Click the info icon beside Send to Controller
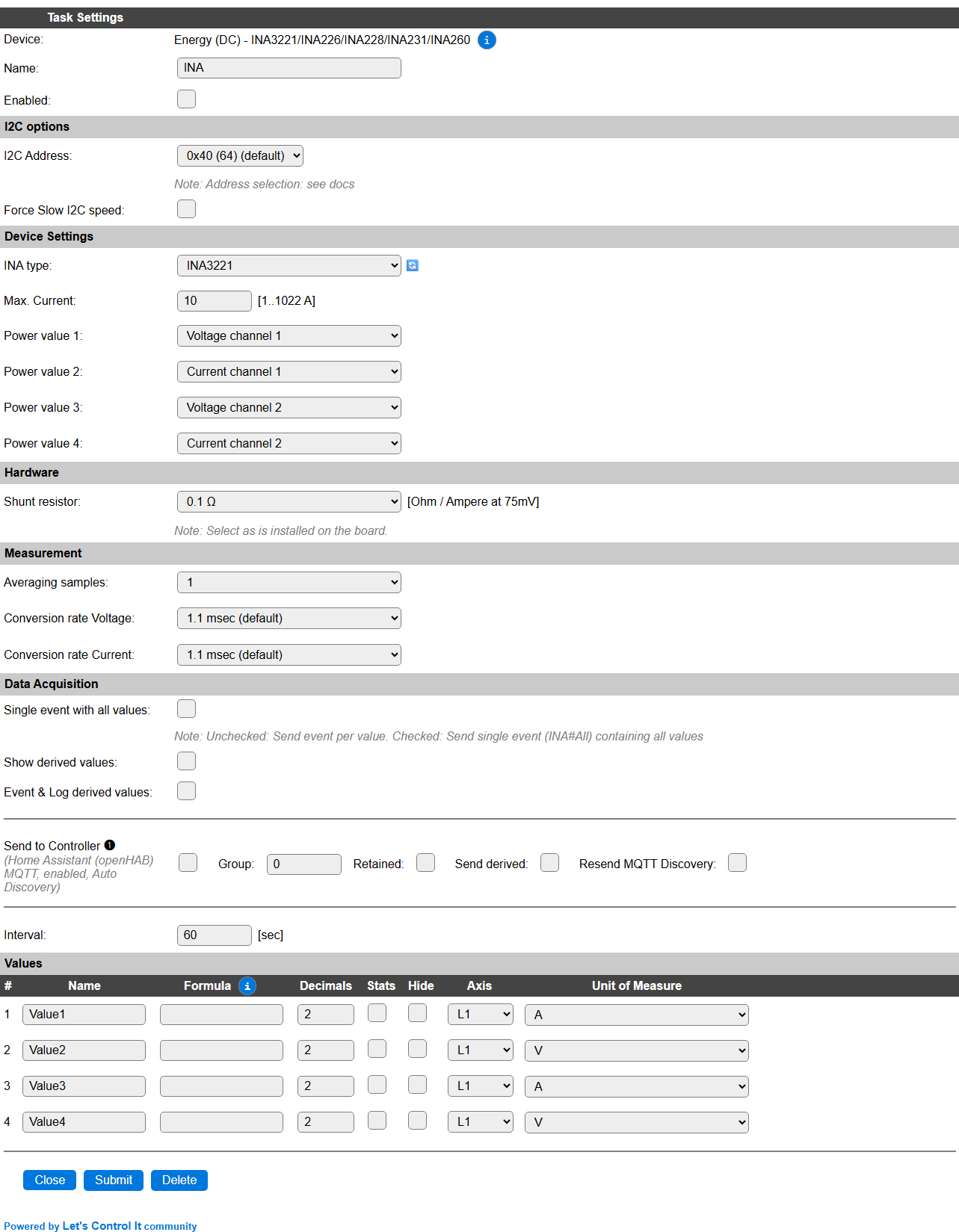Viewport: 959px width, 1232px height. [110, 845]
